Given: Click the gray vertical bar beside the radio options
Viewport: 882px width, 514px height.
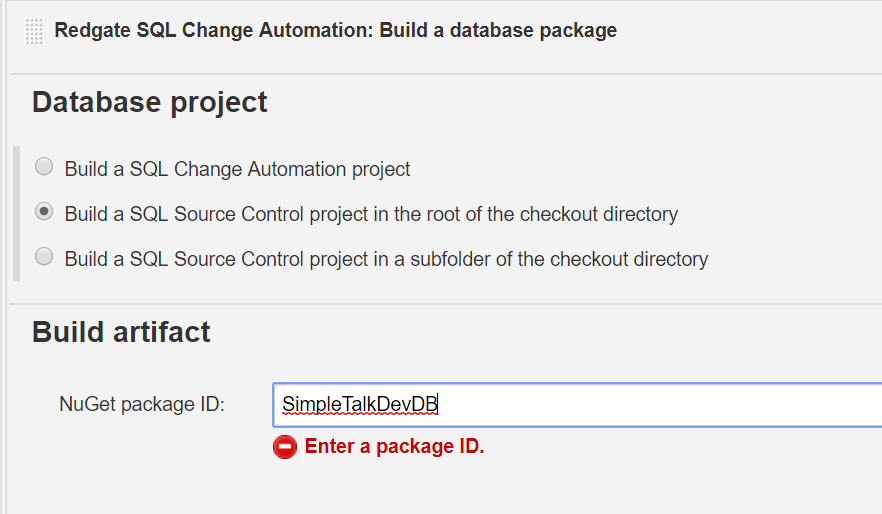Looking at the screenshot, I should coord(16,213).
